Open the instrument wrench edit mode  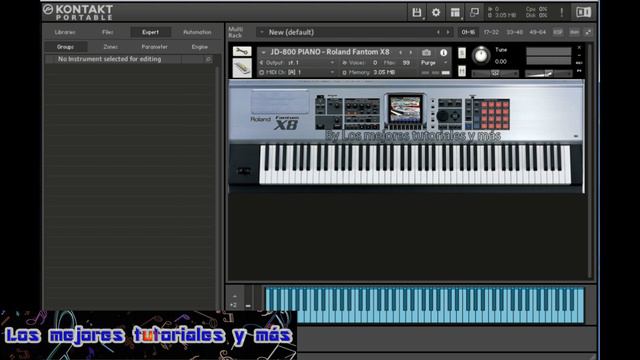242,51
